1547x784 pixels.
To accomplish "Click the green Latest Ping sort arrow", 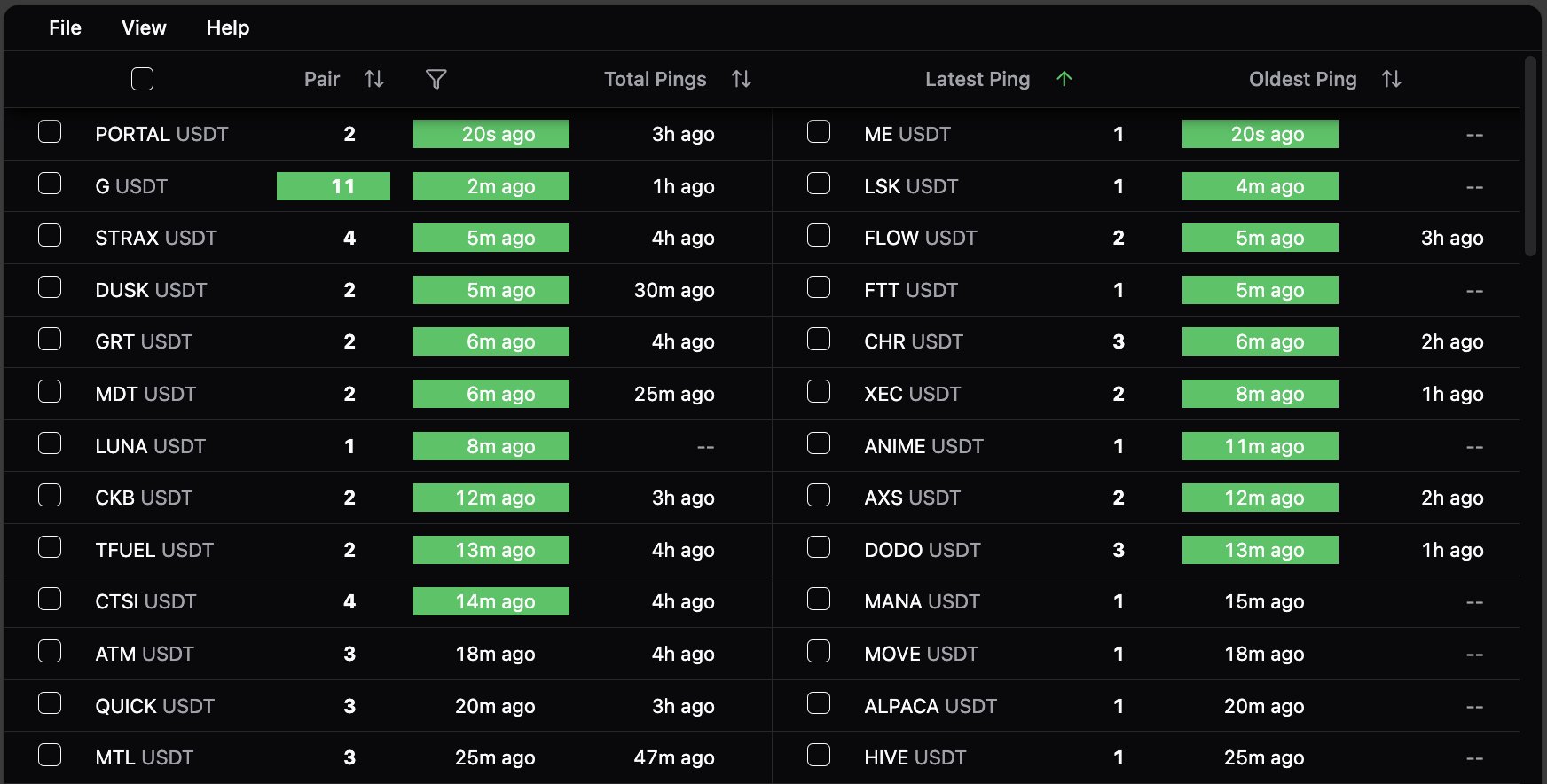I will (x=1064, y=80).
